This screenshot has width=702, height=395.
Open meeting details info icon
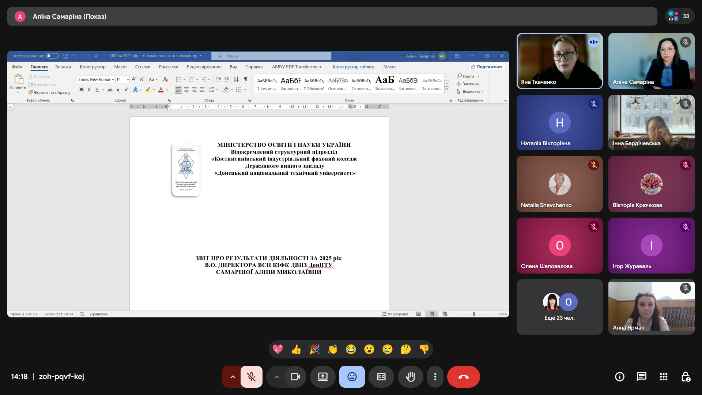point(620,377)
